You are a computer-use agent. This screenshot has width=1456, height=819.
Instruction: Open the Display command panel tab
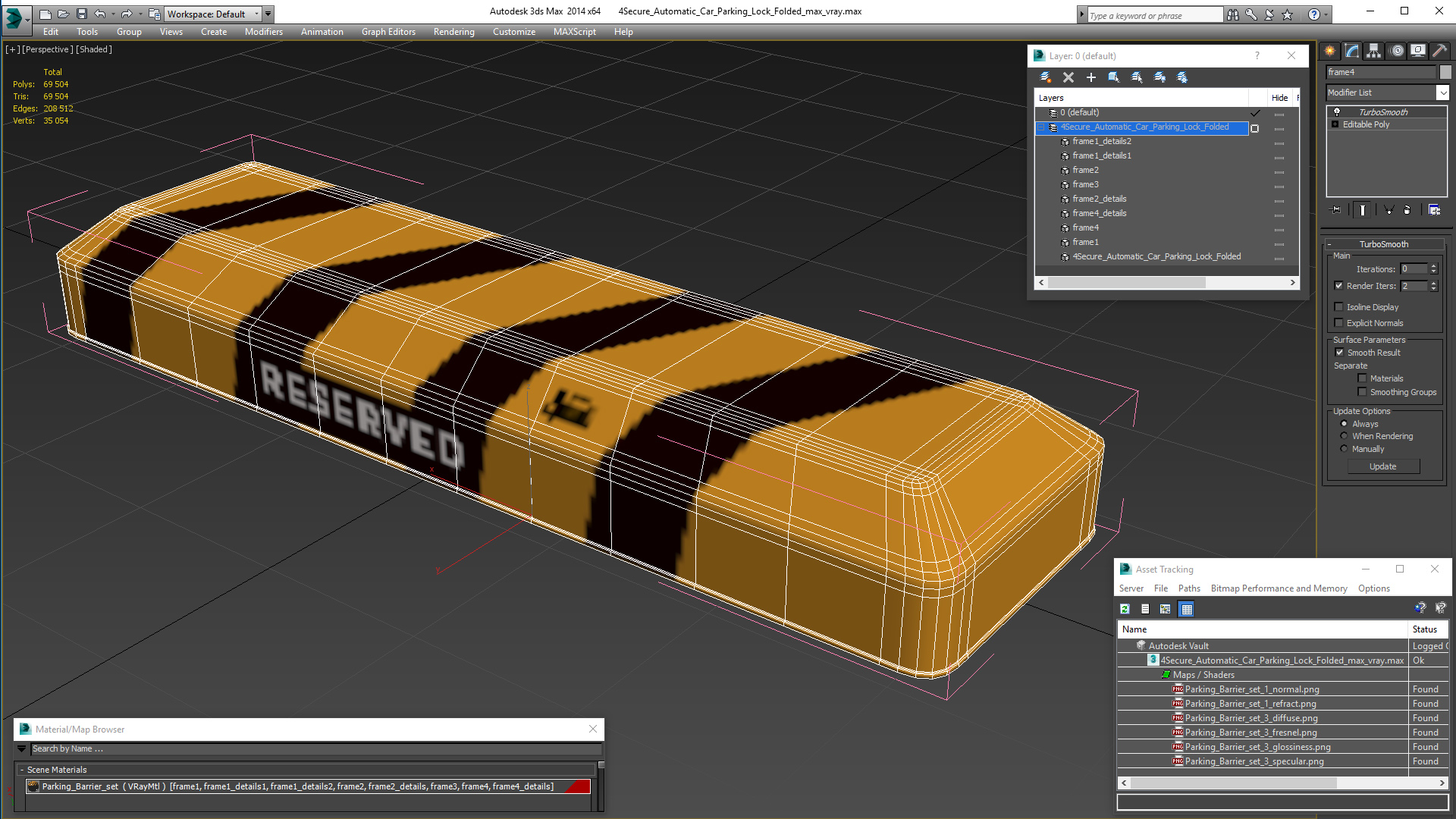point(1417,51)
